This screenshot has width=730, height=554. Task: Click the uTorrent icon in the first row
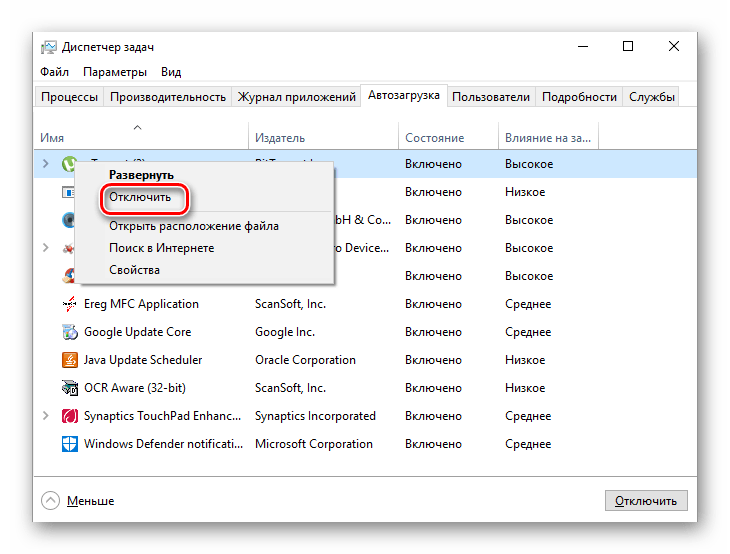[68, 164]
